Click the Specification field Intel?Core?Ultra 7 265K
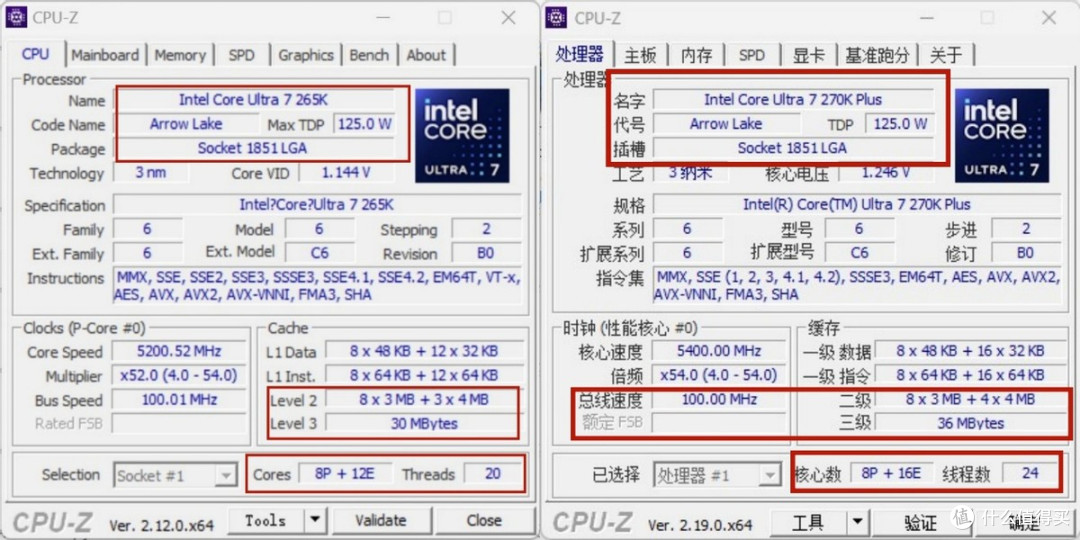The image size is (1080, 540). click(x=317, y=205)
